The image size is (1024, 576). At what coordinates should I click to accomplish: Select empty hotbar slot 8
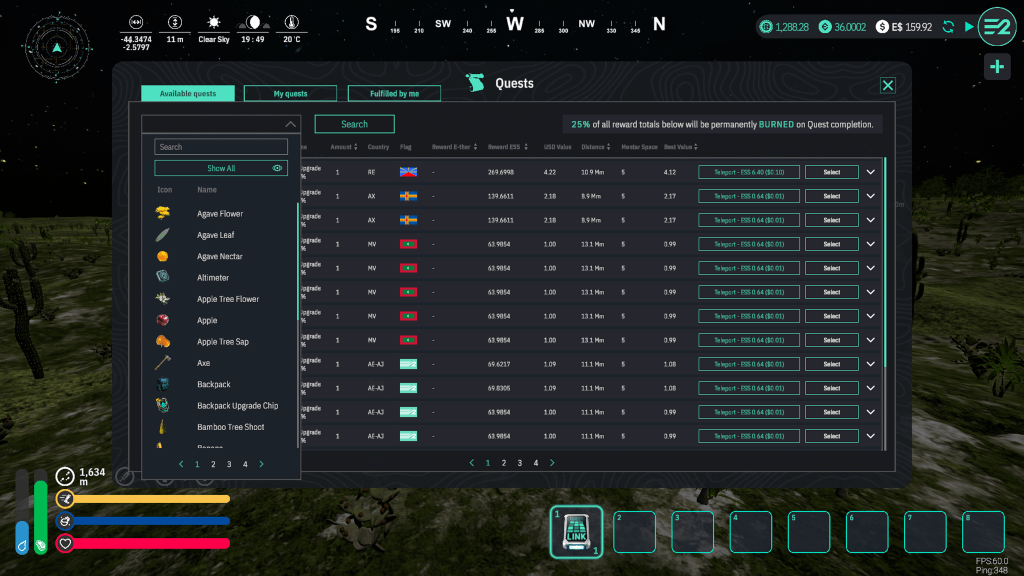983,532
